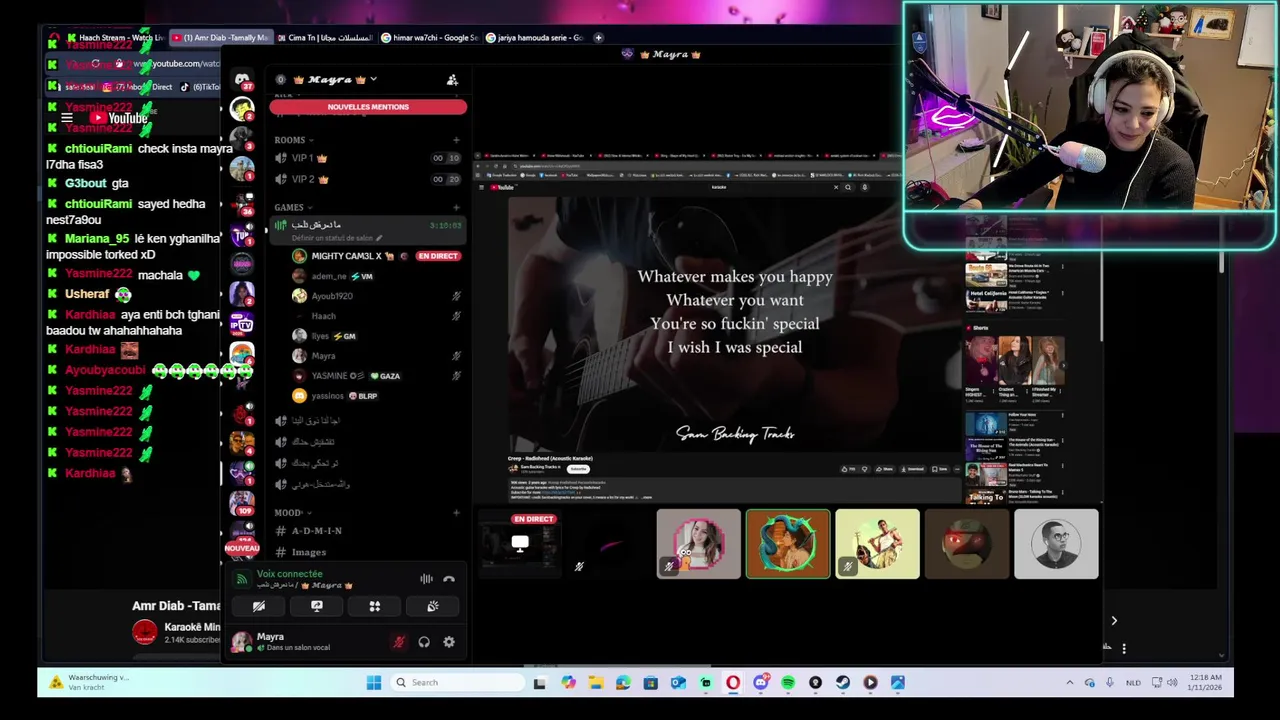Show hidden system tray icons chevron
The height and width of the screenshot is (720, 1280).
click(x=1069, y=683)
